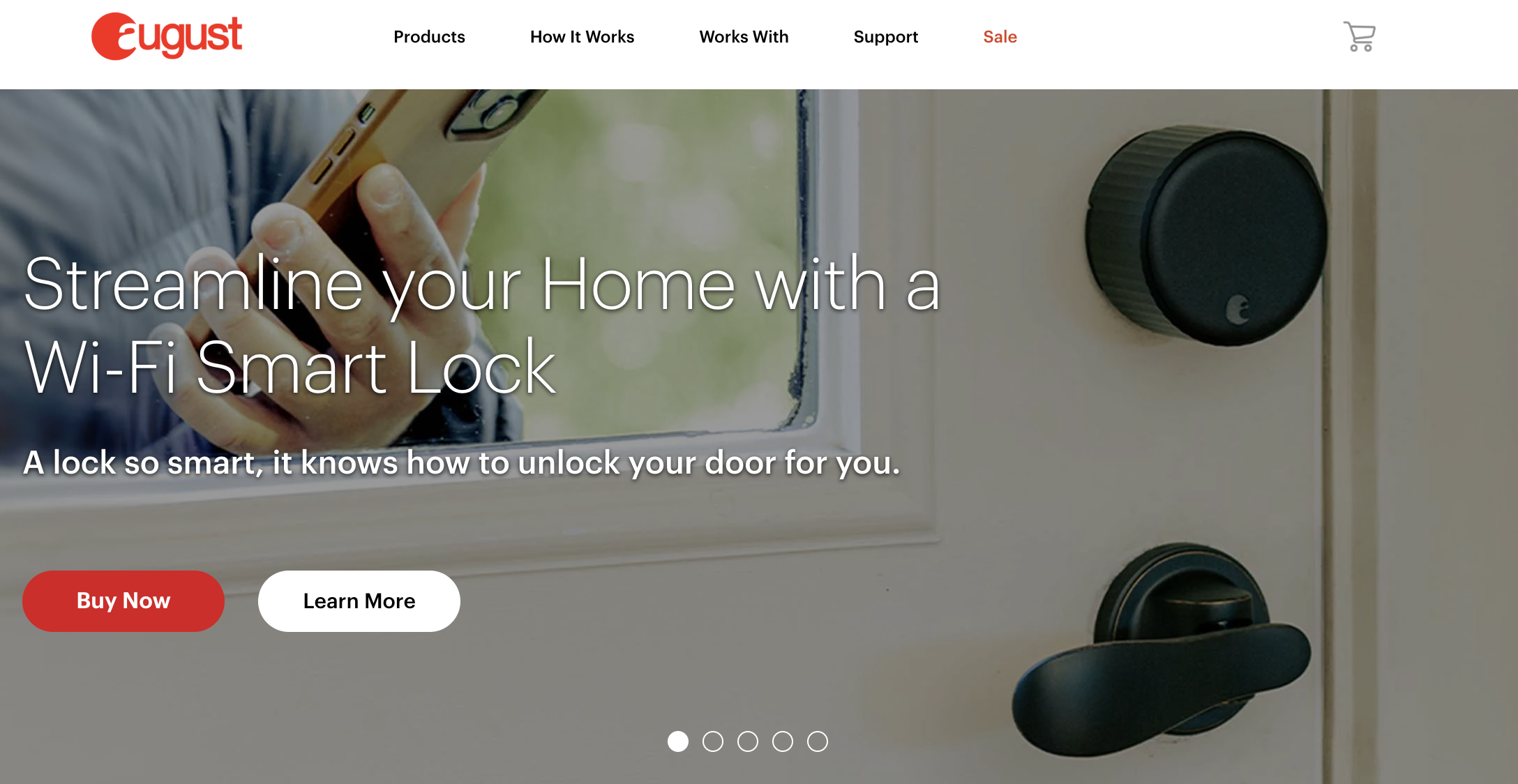This screenshot has width=1518, height=784.
Task: Click the Buy Now button
Action: 123,600
